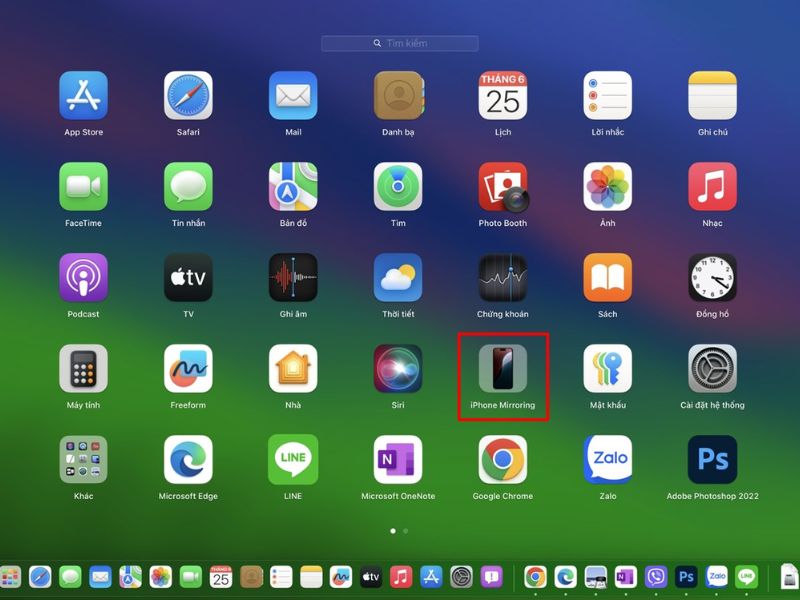The height and width of the screenshot is (600, 800).
Task: Click Notes in the Dock
Action: coord(311,577)
